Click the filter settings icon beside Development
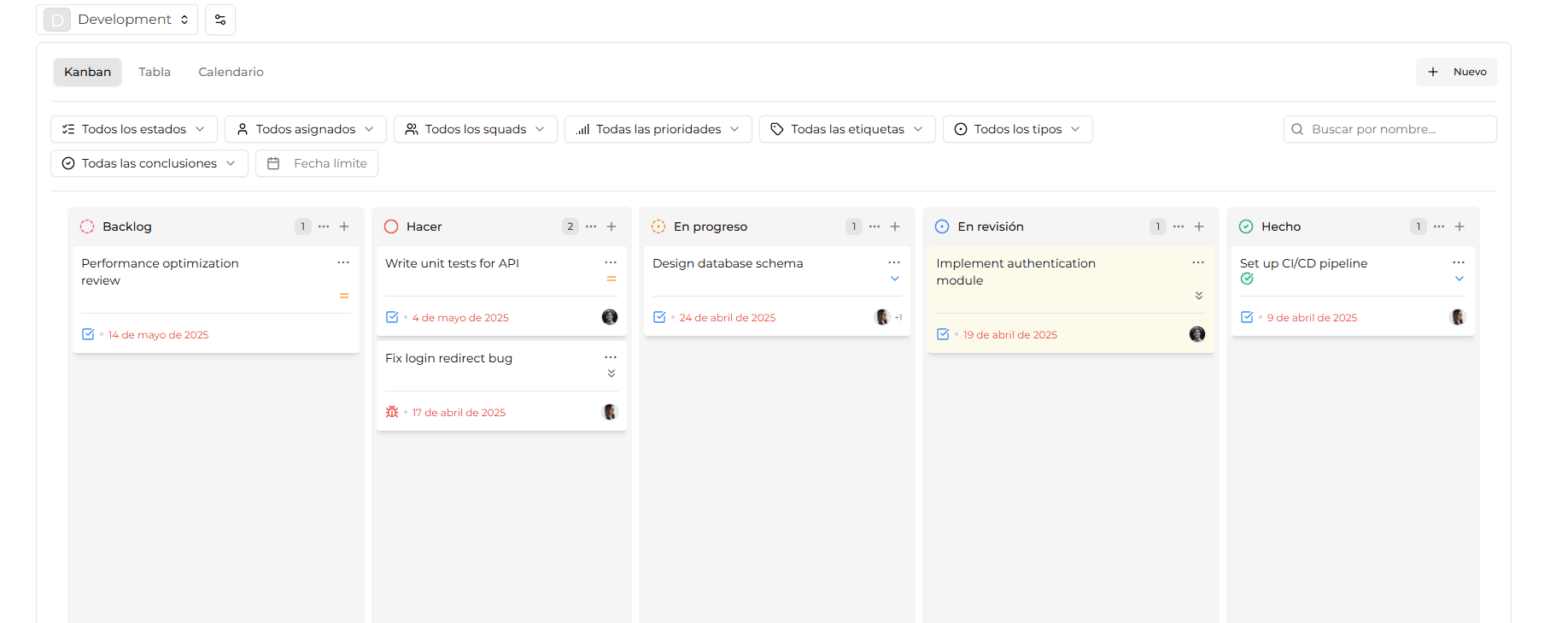This screenshot has width=1568, height=623. [x=220, y=20]
